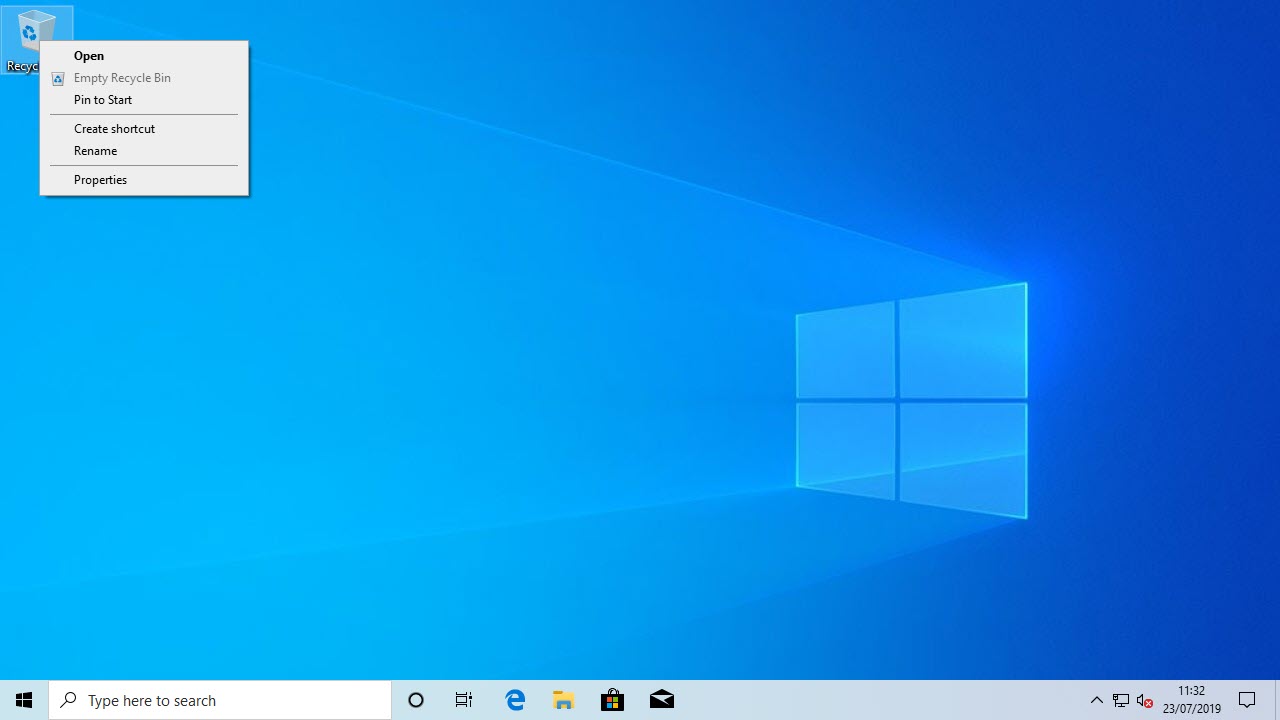The image size is (1280, 720).
Task: Select Pin to Start menu entry
Action: pyautogui.click(x=103, y=100)
